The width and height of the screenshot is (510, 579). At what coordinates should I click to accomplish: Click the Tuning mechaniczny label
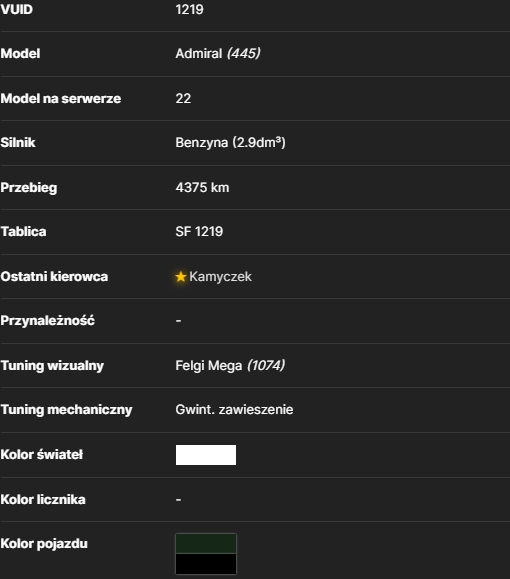click(x=66, y=410)
